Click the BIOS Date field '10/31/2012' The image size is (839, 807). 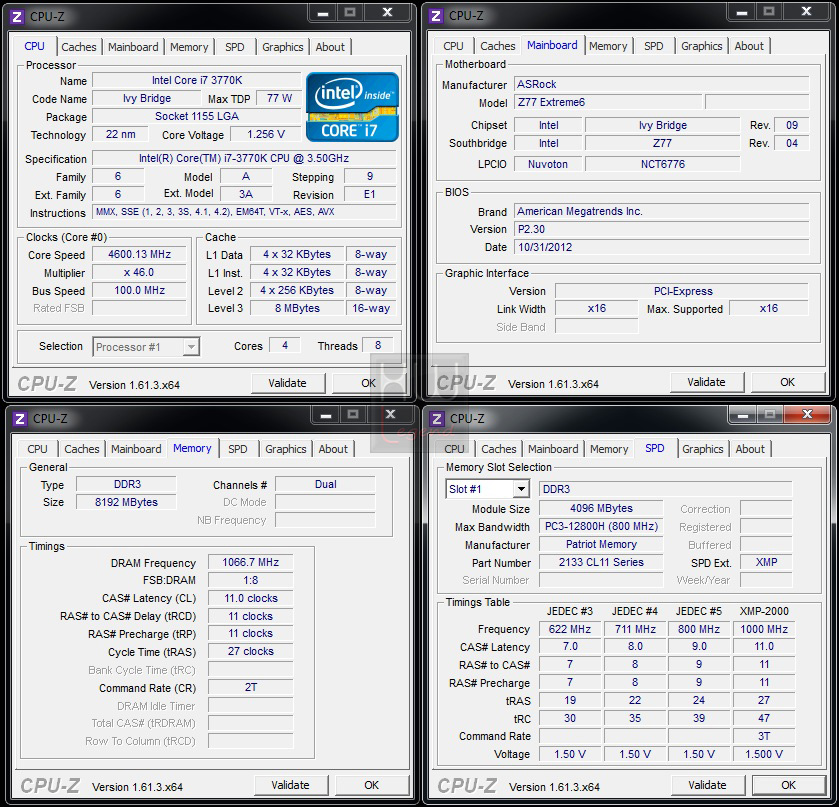[x=662, y=247]
